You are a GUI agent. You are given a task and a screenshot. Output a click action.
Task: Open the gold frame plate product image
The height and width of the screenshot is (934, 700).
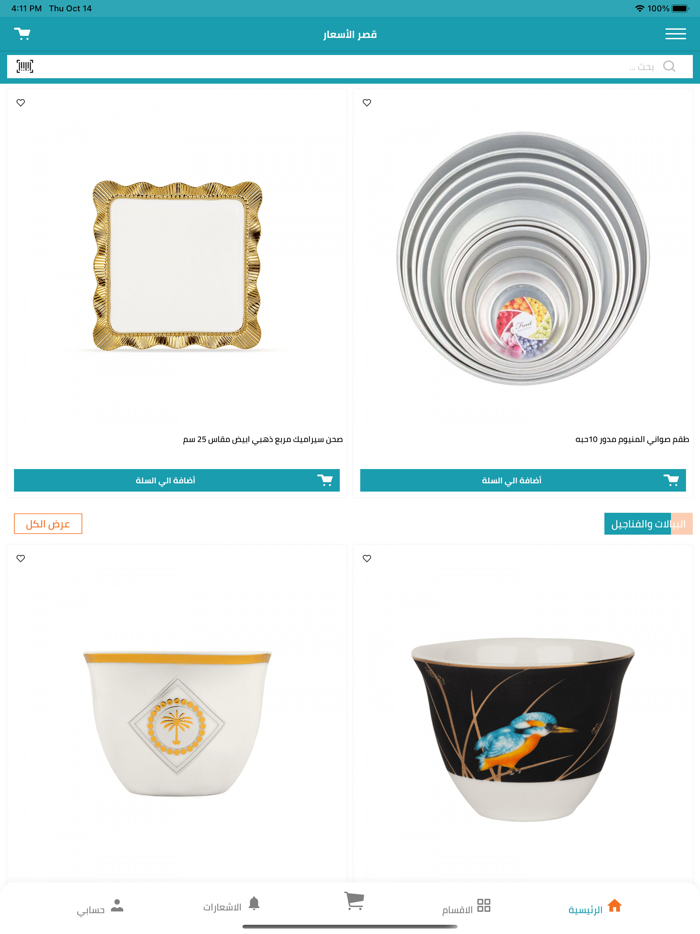coord(177,266)
